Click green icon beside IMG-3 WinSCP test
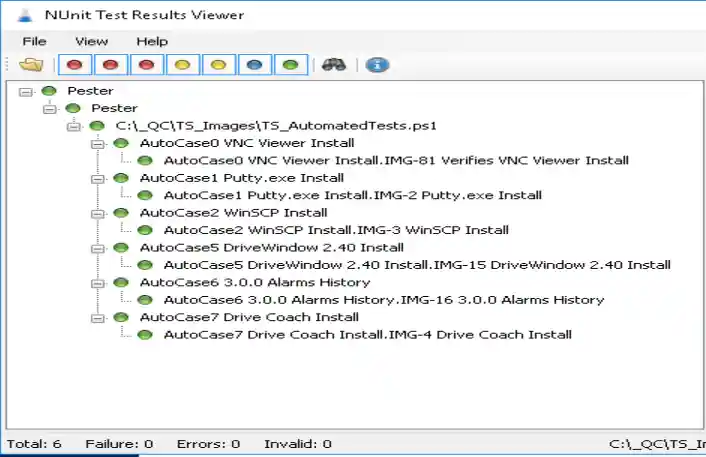 (x=145, y=230)
